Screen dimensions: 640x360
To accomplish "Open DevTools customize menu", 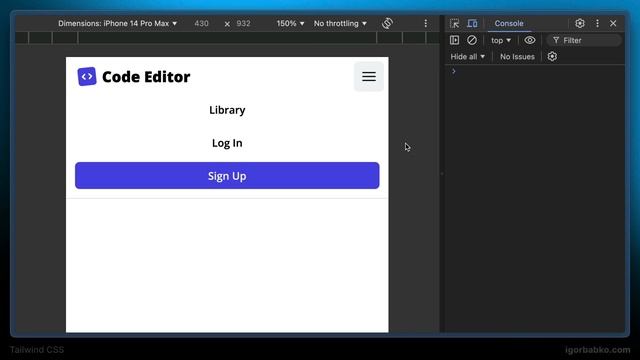I will (597, 23).
